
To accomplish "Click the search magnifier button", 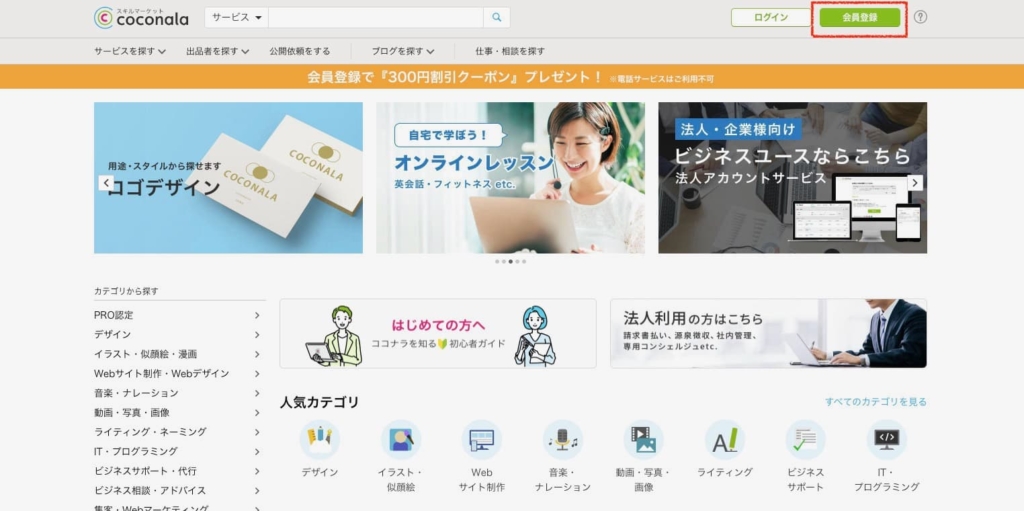I will [x=497, y=18].
